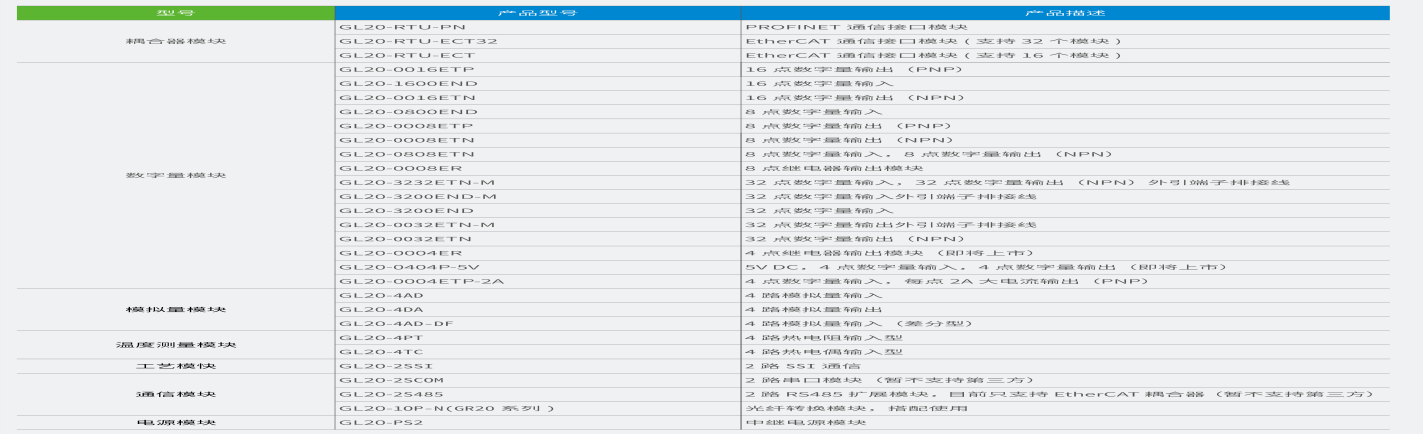
Task: Click the GL20-4TC model cell
Action: (x=537, y=352)
